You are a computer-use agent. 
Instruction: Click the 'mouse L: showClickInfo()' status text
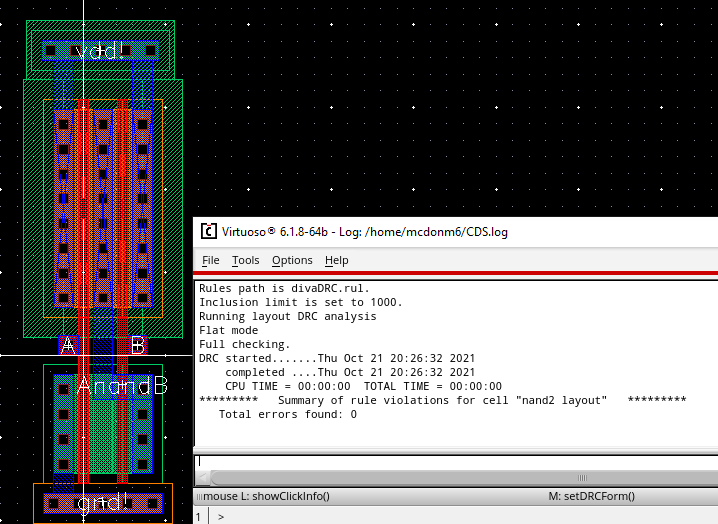266,496
